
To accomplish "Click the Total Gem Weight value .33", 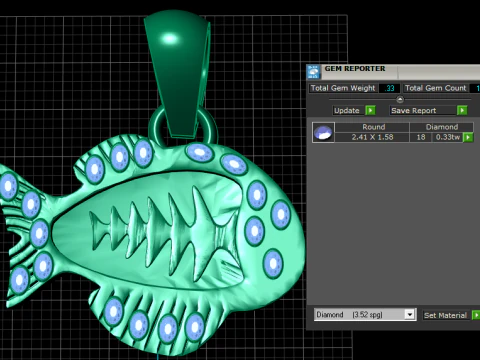I will coord(389,88).
